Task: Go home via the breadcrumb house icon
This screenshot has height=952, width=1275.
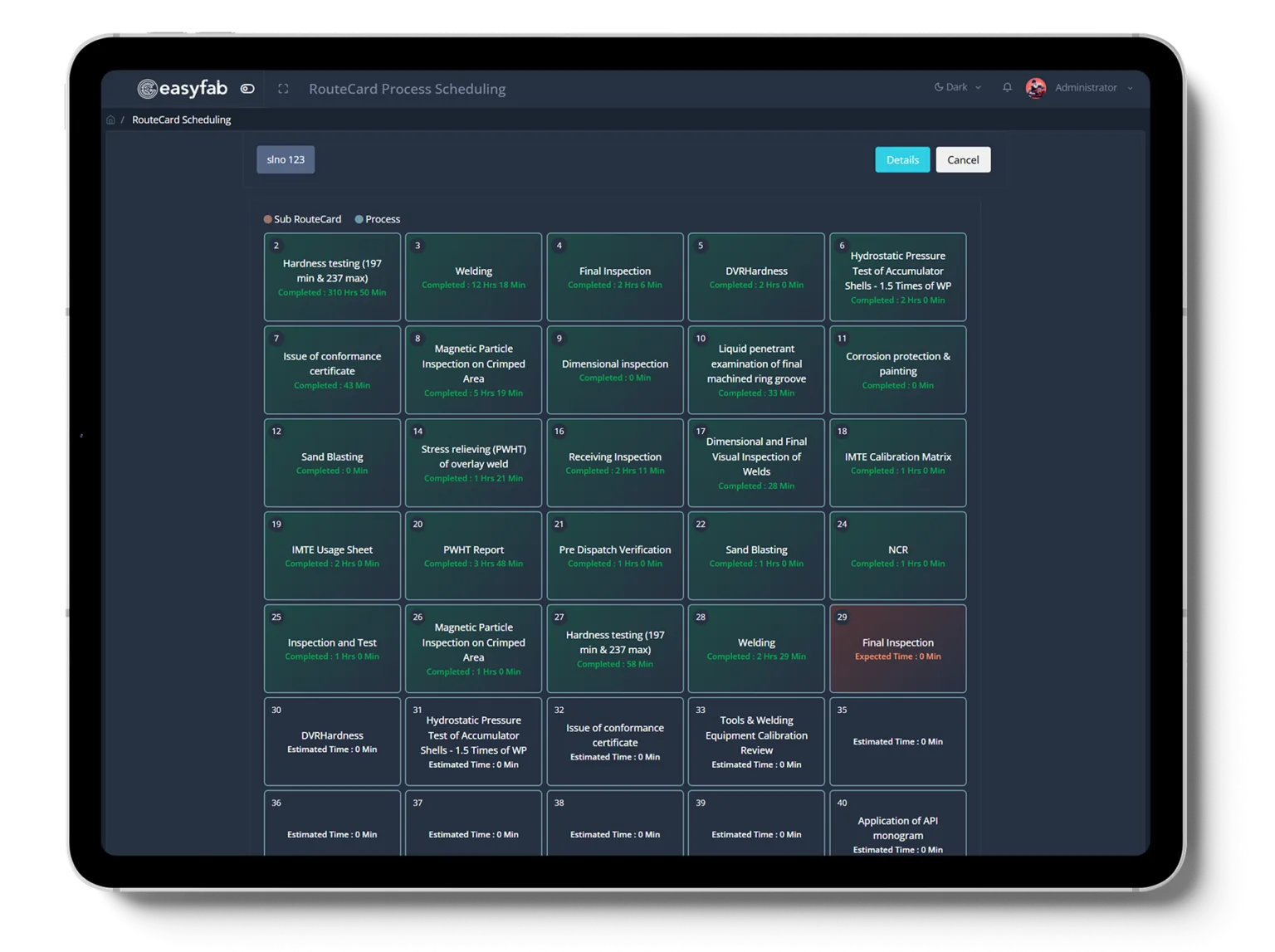Action: [x=110, y=120]
